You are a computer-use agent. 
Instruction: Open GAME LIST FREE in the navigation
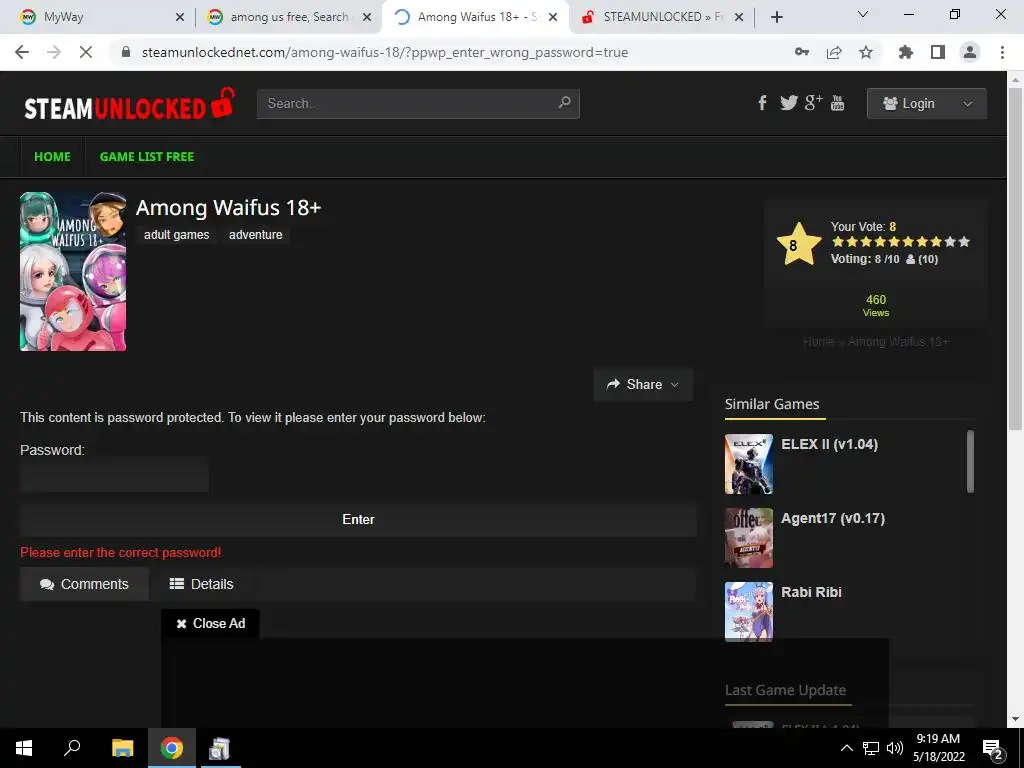[x=147, y=157]
